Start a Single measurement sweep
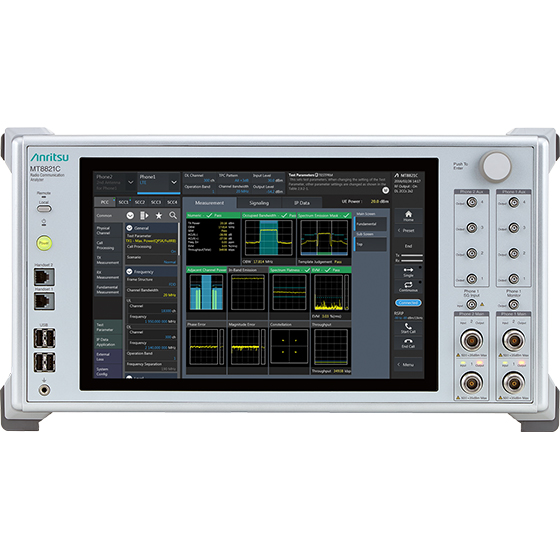The height and width of the screenshot is (560, 560). coord(408,272)
